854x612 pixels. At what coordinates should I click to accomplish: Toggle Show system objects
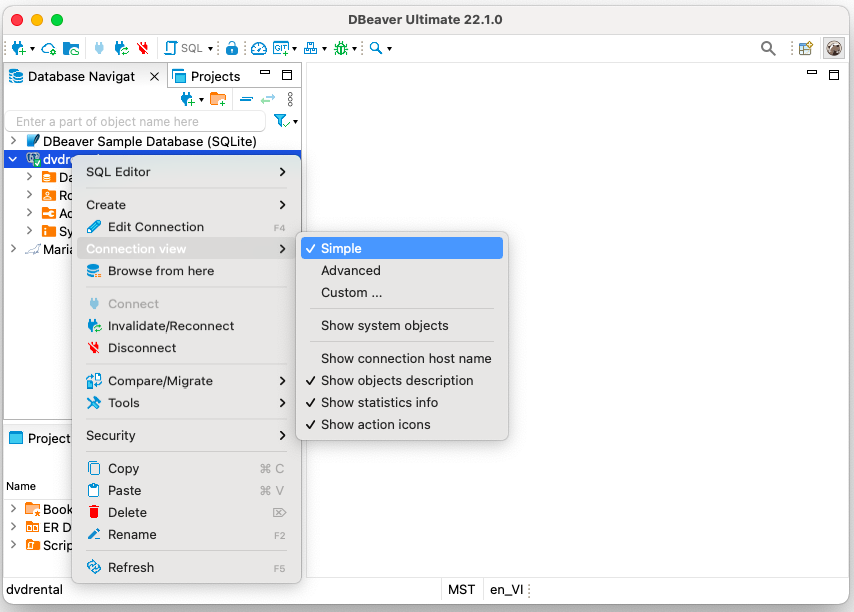[x=402, y=326]
